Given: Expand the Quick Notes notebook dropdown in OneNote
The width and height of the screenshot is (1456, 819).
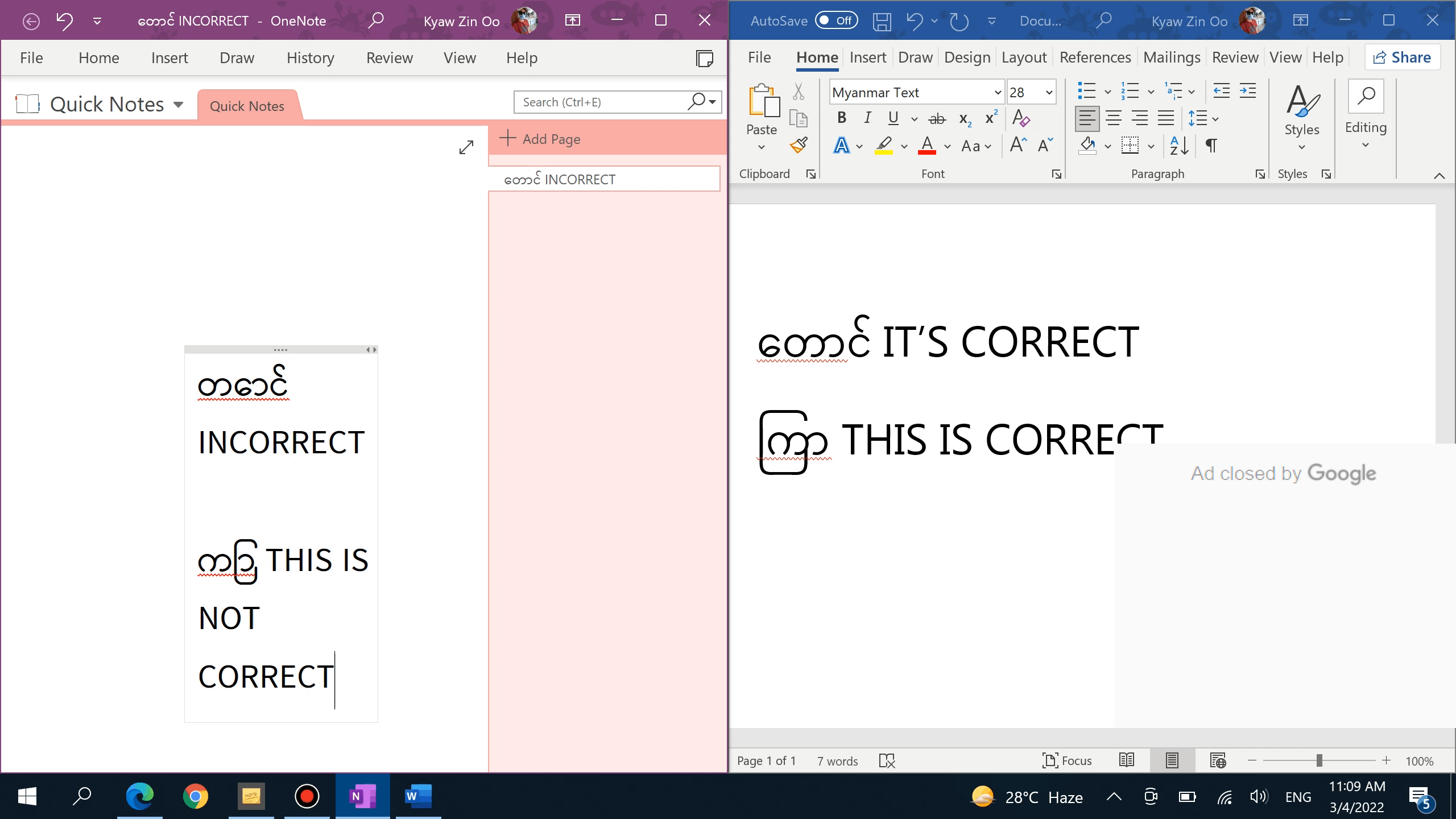Looking at the screenshot, I should click(x=178, y=105).
